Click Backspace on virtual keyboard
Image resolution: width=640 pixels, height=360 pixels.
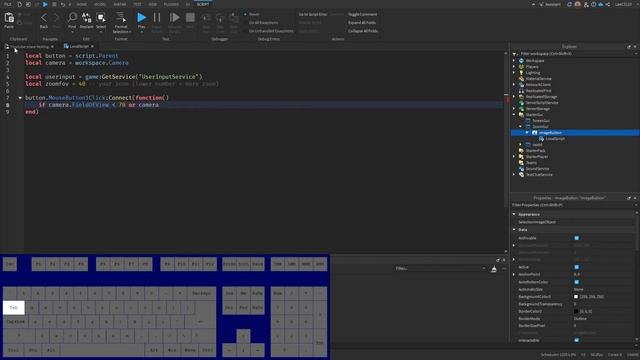click(201, 293)
